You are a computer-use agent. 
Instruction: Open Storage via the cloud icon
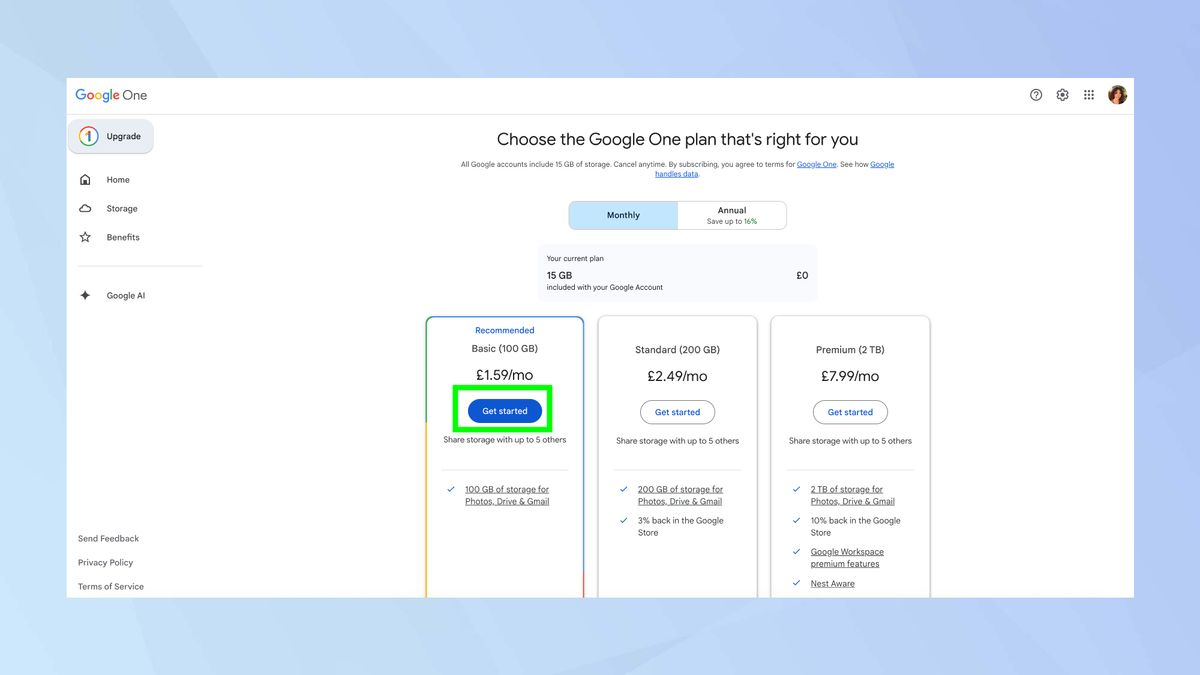tap(85, 208)
